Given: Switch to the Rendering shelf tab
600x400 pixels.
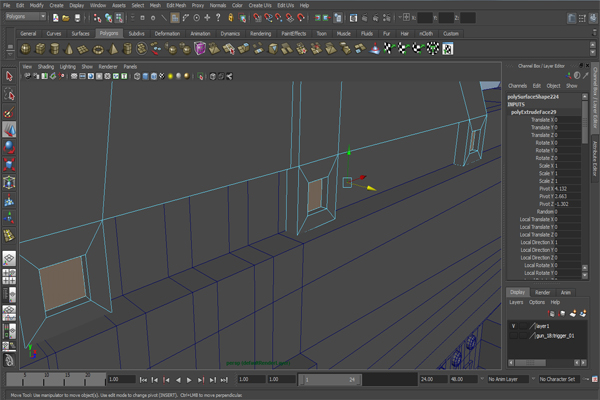Looking at the screenshot, I should point(261,34).
